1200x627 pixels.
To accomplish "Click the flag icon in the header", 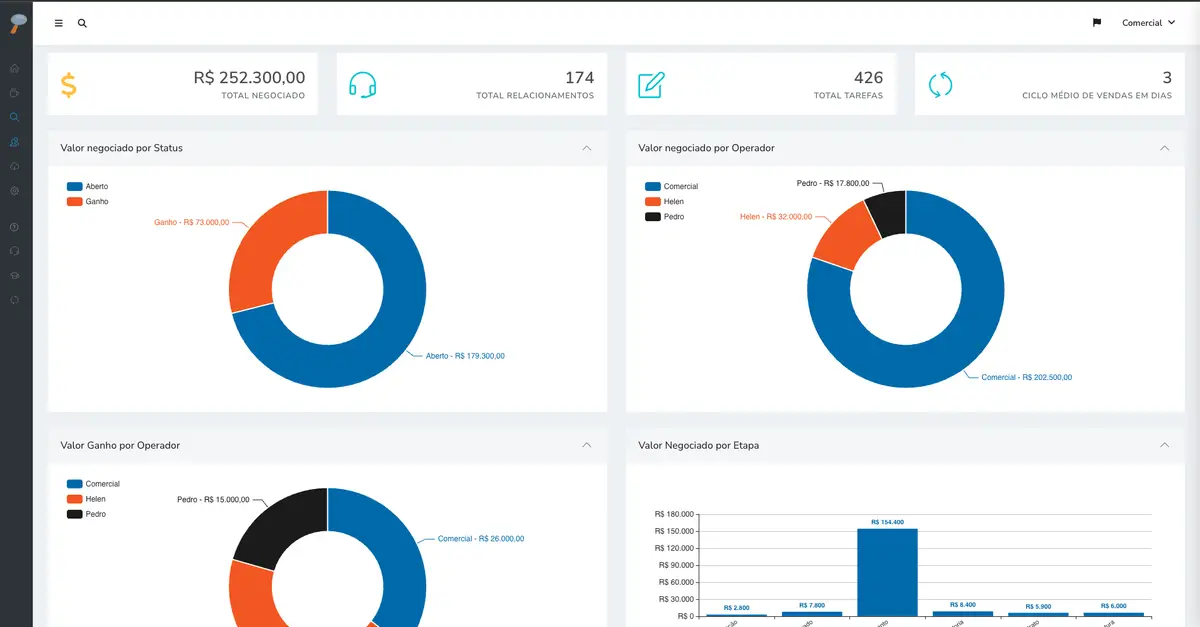I will point(1097,23).
